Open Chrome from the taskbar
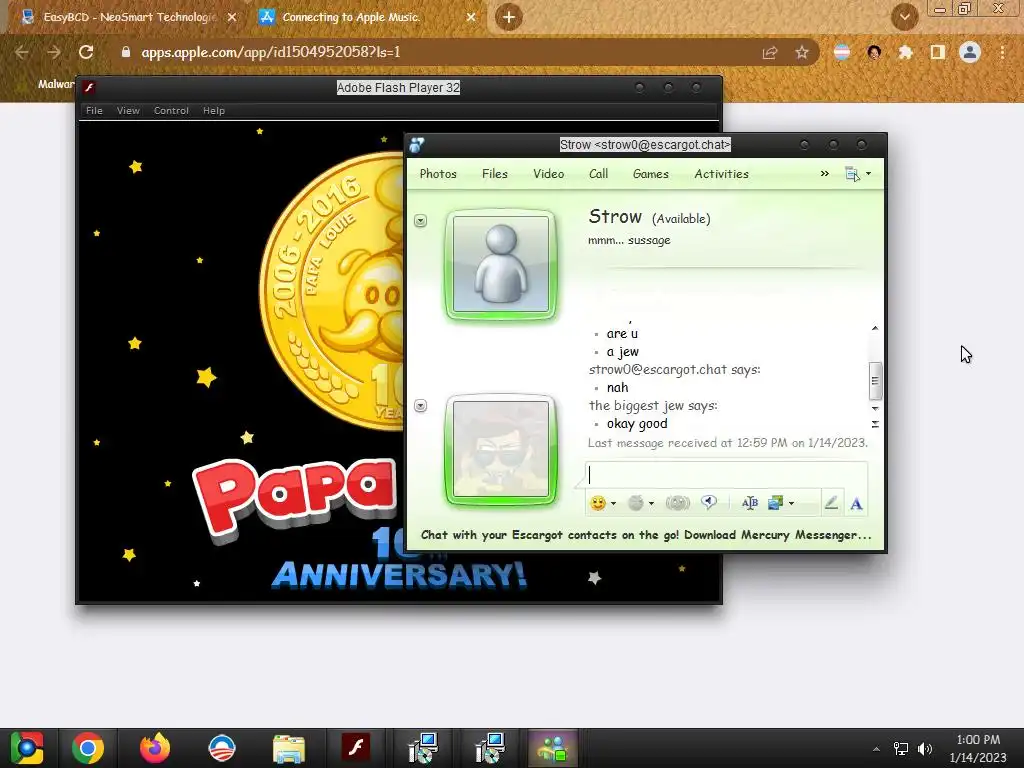 pyautogui.click(x=88, y=748)
